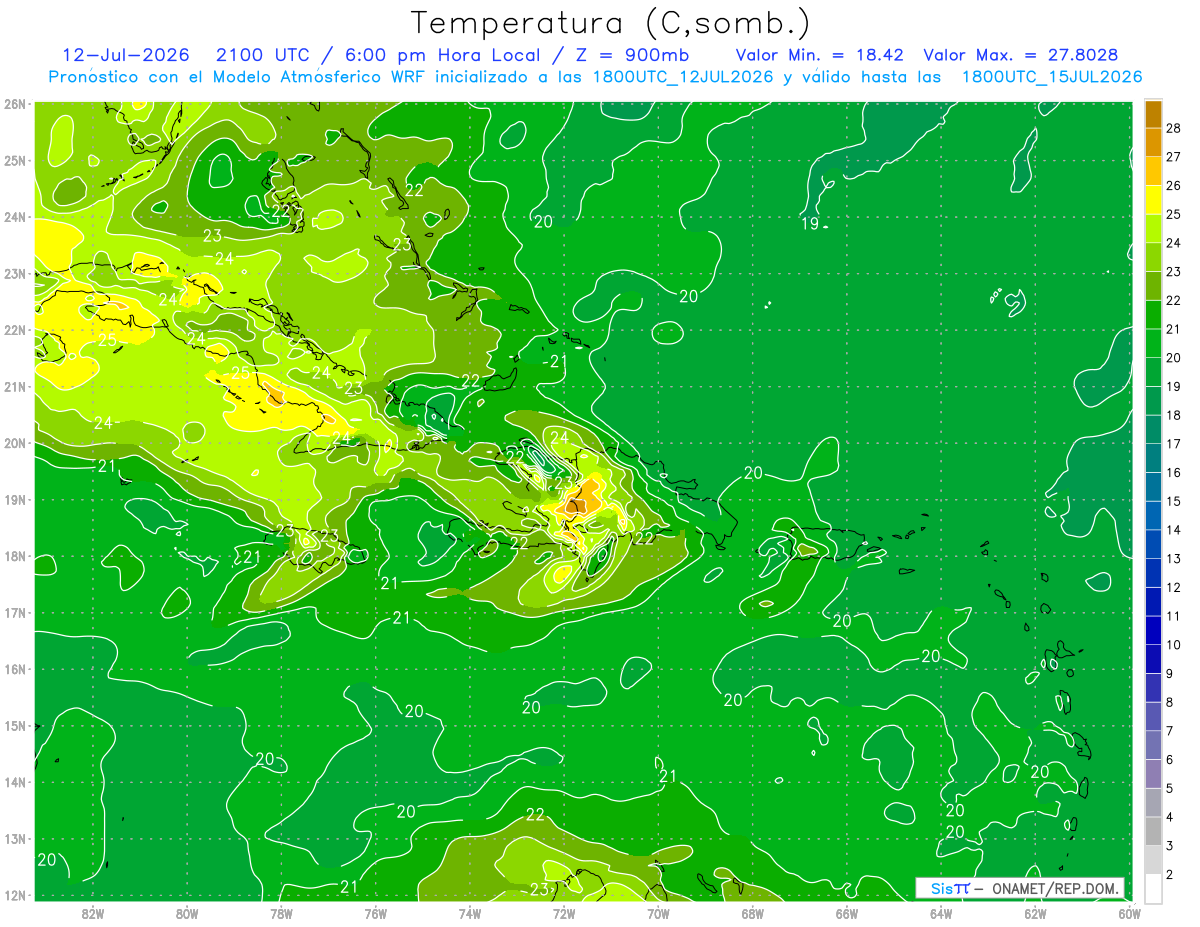This screenshot has width=1200, height=927.
Task: Select the amber swatch between 26 and 27
Action: (x=1153, y=170)
